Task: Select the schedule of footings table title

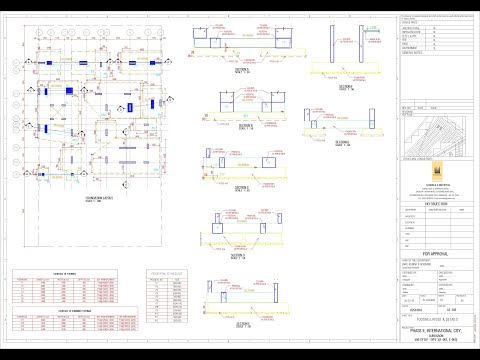Action: pos(65,274)
